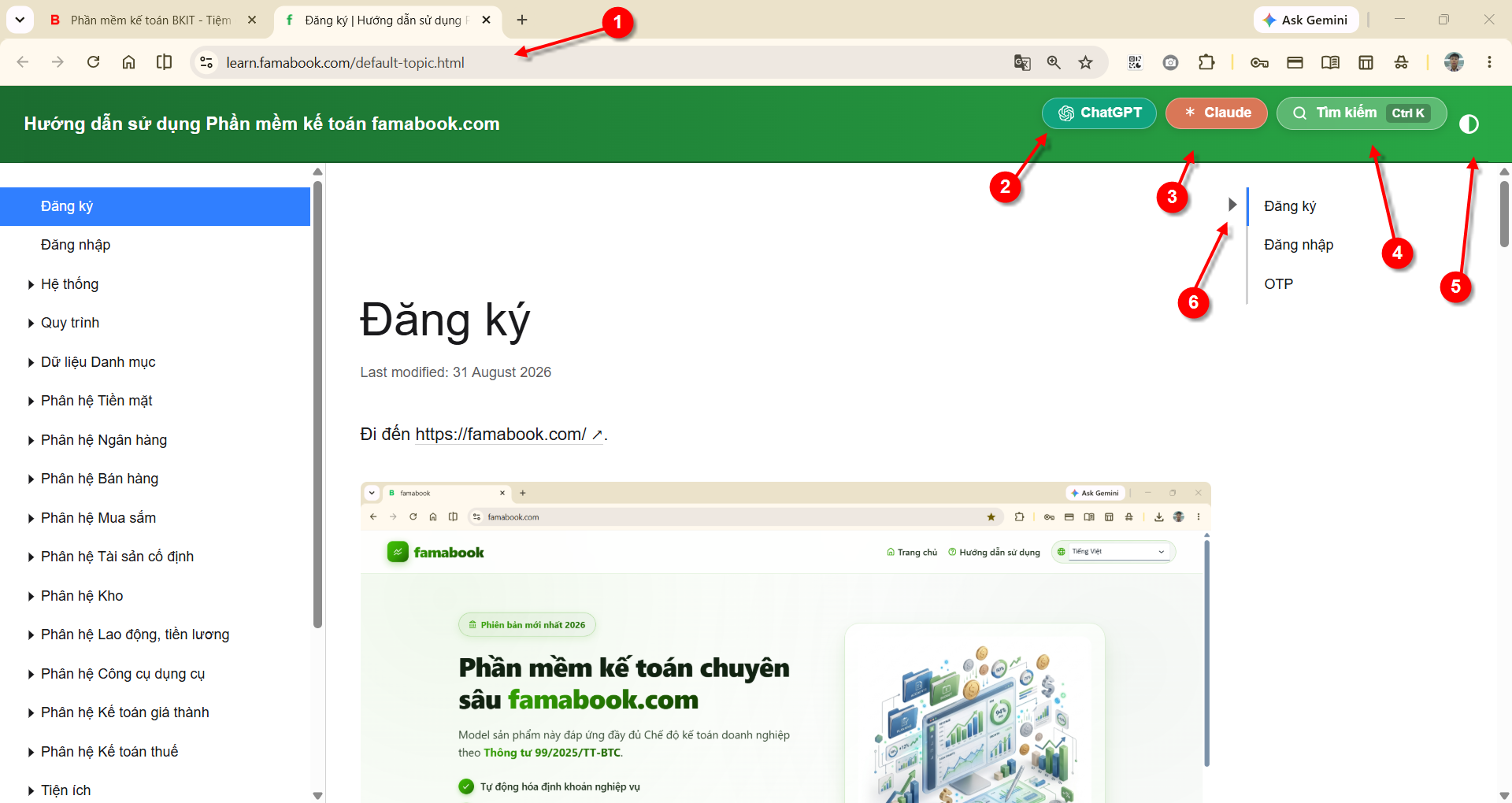Close the Đăng ký Hướng dẫn sử dụng tab

tap(486, 20)
